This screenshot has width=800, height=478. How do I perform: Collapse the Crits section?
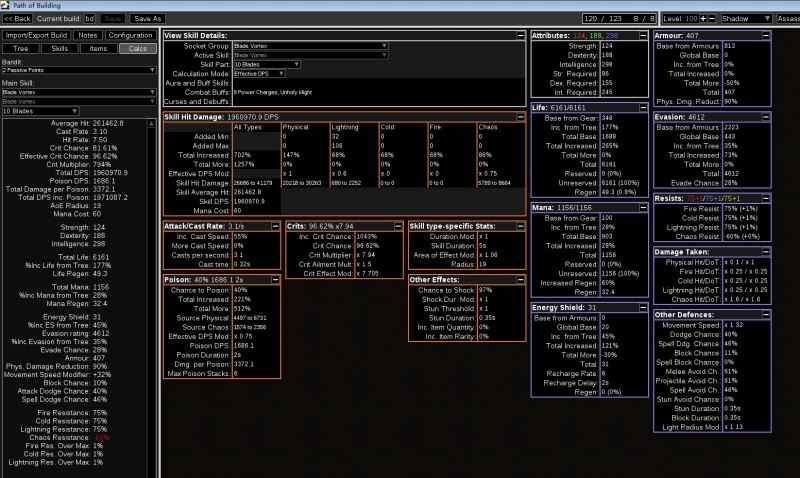click(x=397, y=226)
